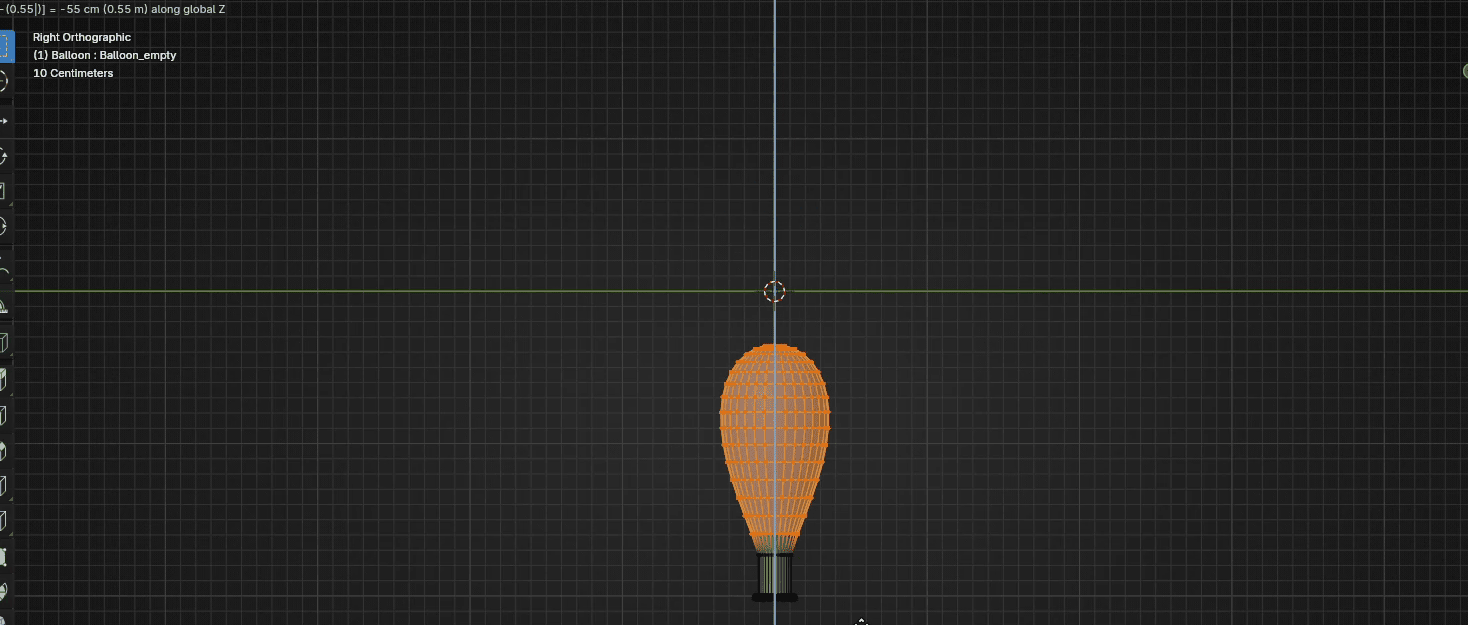This screenshot has height=625, width=1468.
Task: Click the 3D cursor at world origin
Action: pos(774,291)
